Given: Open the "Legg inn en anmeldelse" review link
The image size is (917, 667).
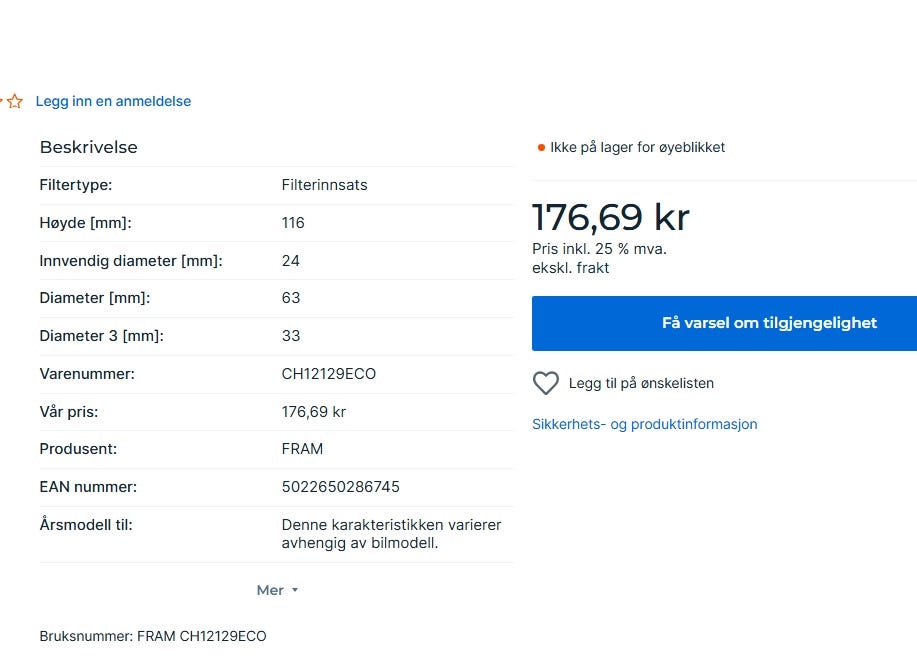Looking at the screenshot, I should tap(113, 101).
